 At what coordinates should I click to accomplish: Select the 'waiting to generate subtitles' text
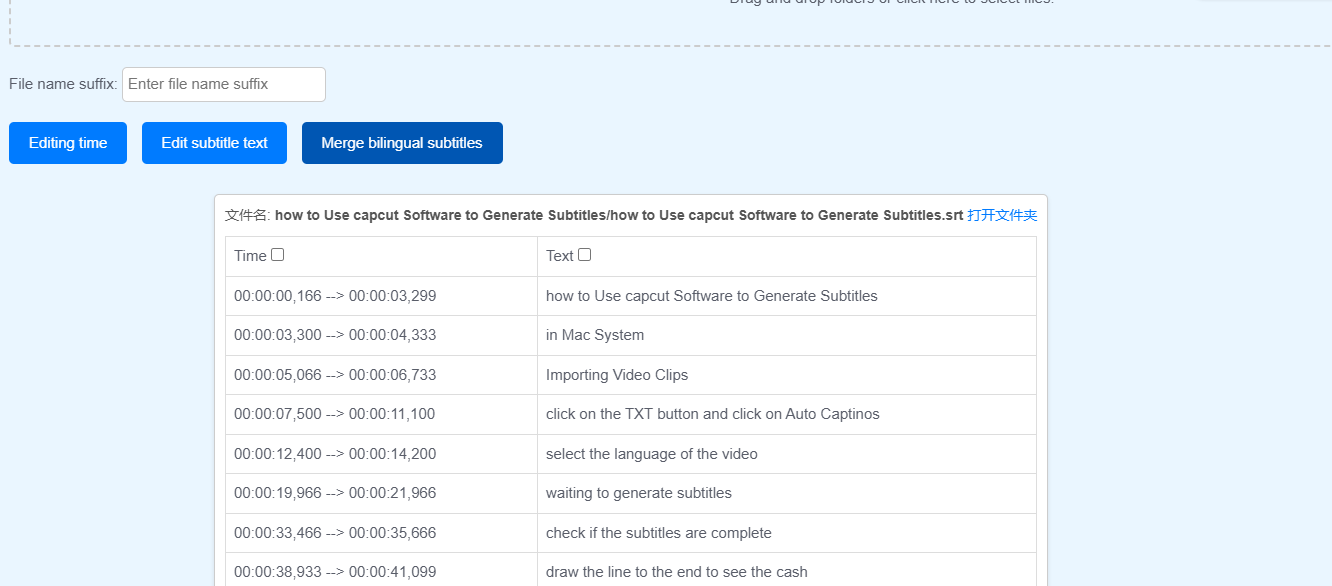coord(639,493)
